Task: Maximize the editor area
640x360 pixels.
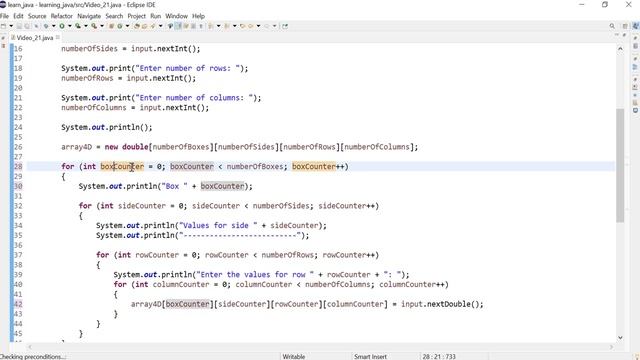Action: pyautogui.click(x=624, y=35)
